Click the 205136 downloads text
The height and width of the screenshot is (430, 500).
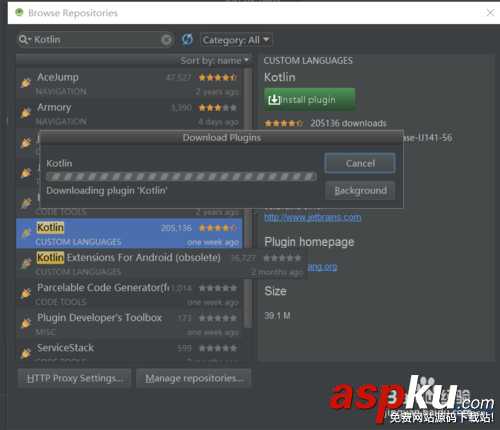(x=348, y=123)
